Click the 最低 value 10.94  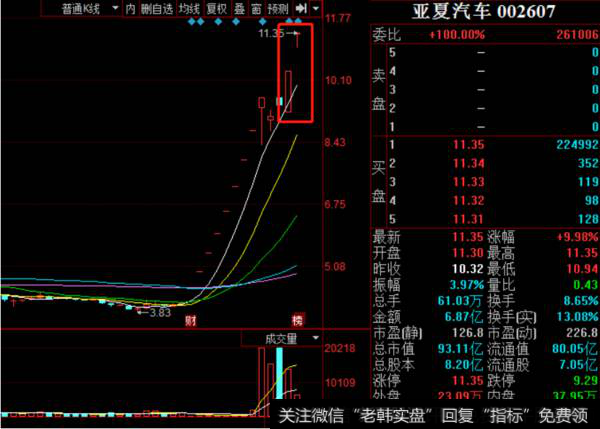pos(582,269)
